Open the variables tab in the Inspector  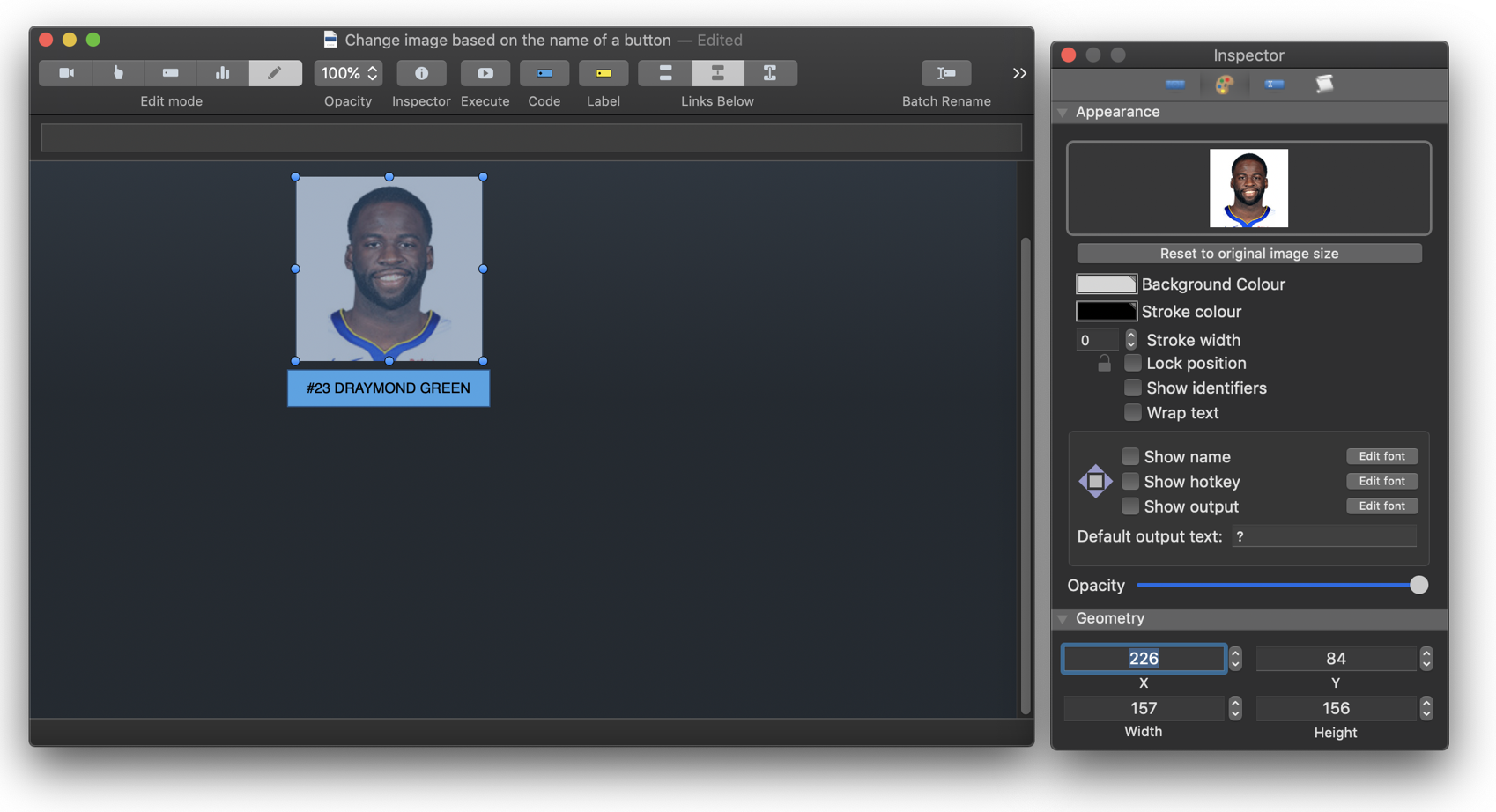[1273, 84]
